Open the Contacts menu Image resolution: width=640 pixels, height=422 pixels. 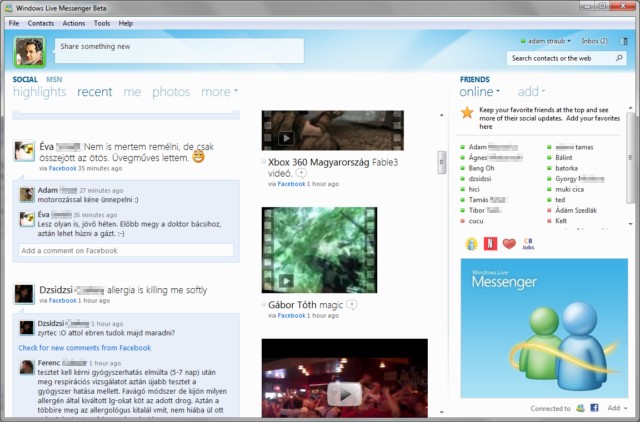pos(41,23)
